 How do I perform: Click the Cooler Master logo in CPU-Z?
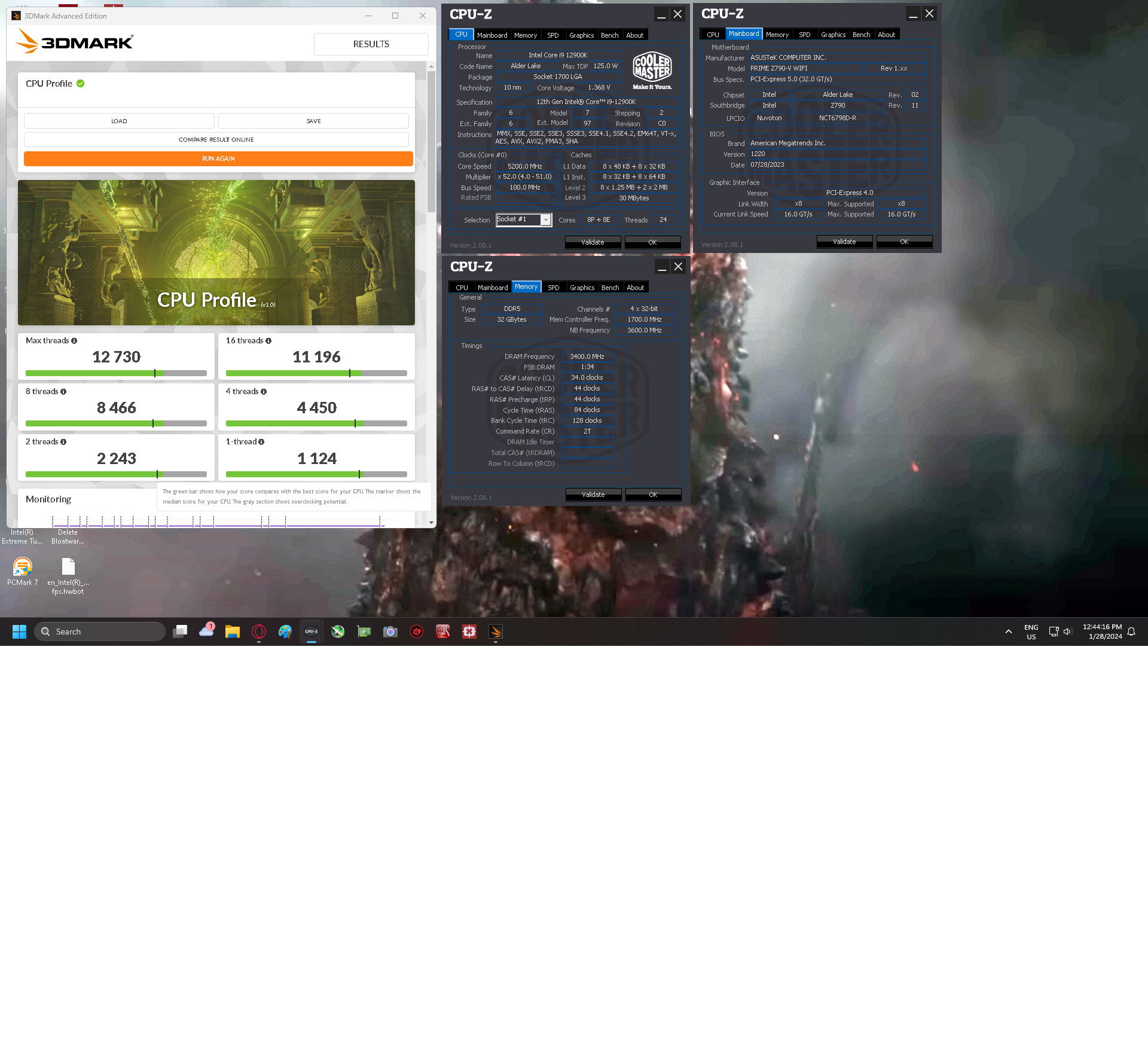pyautogui.click(x=652, y=71)
